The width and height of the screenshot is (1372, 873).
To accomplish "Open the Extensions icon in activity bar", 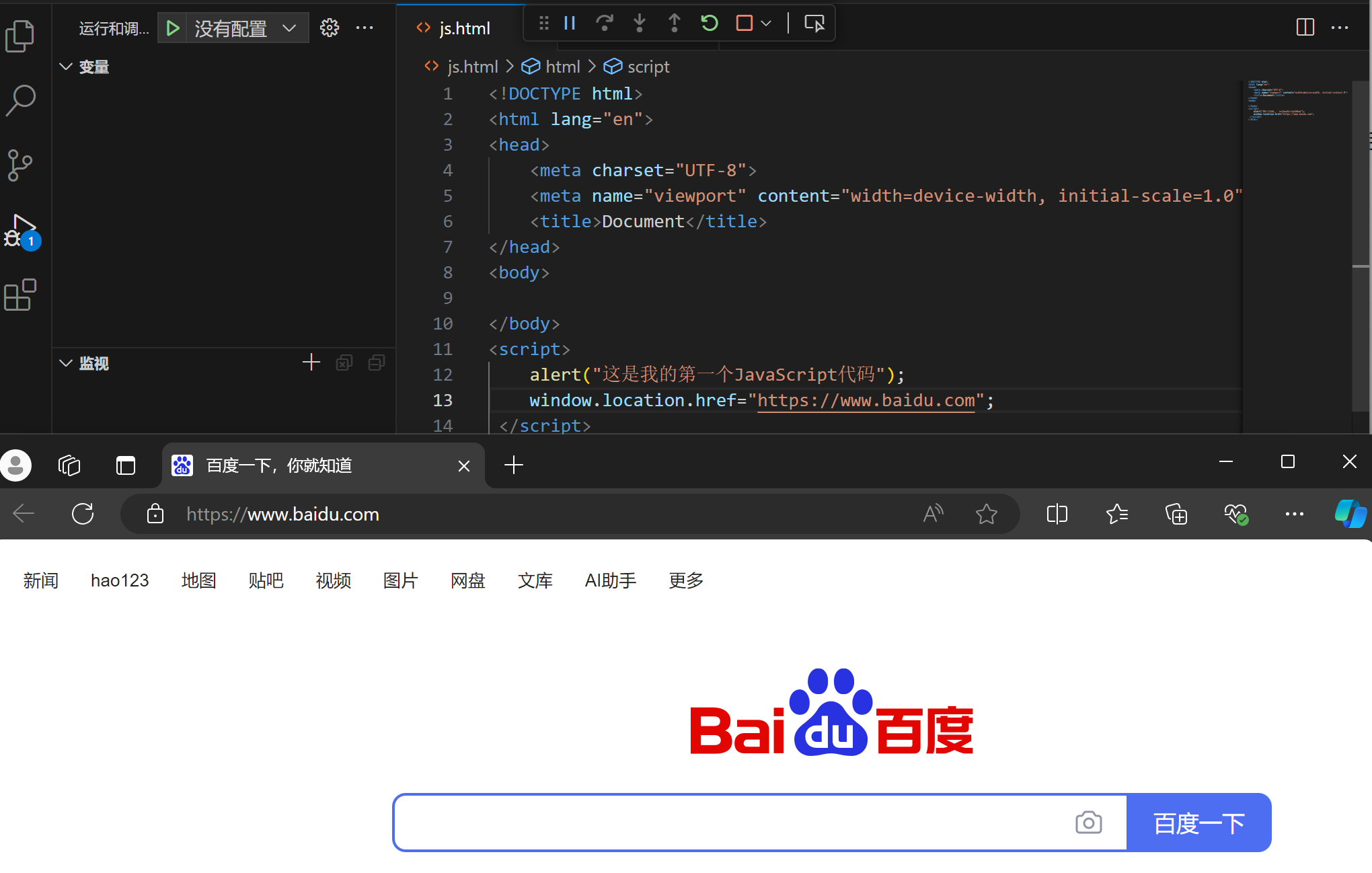I will point(20,295).
